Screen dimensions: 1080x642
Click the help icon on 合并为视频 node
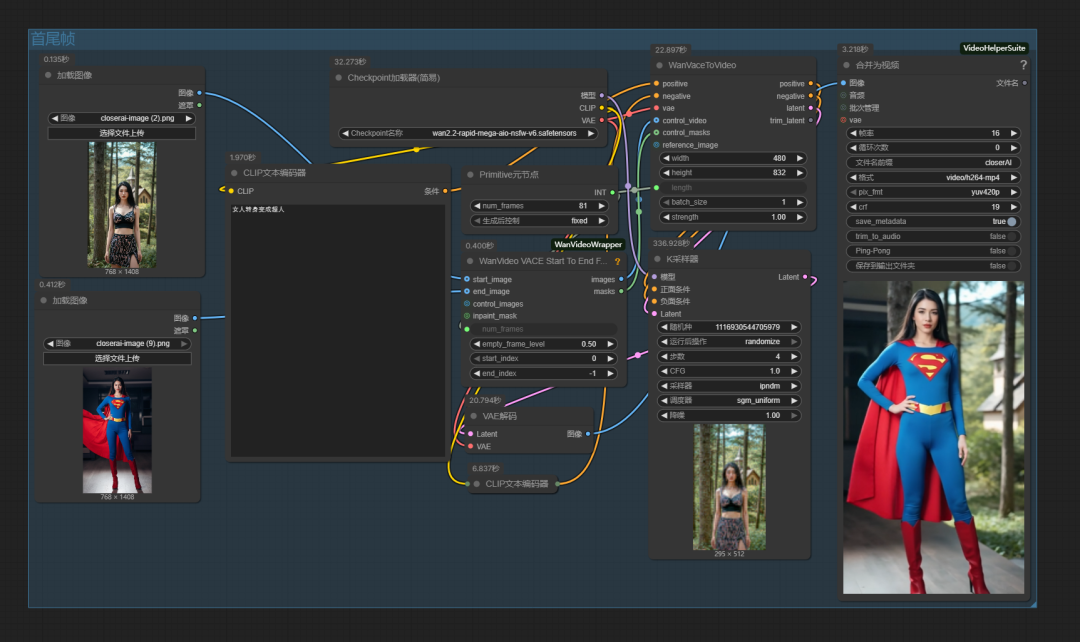pos(1023,65)
